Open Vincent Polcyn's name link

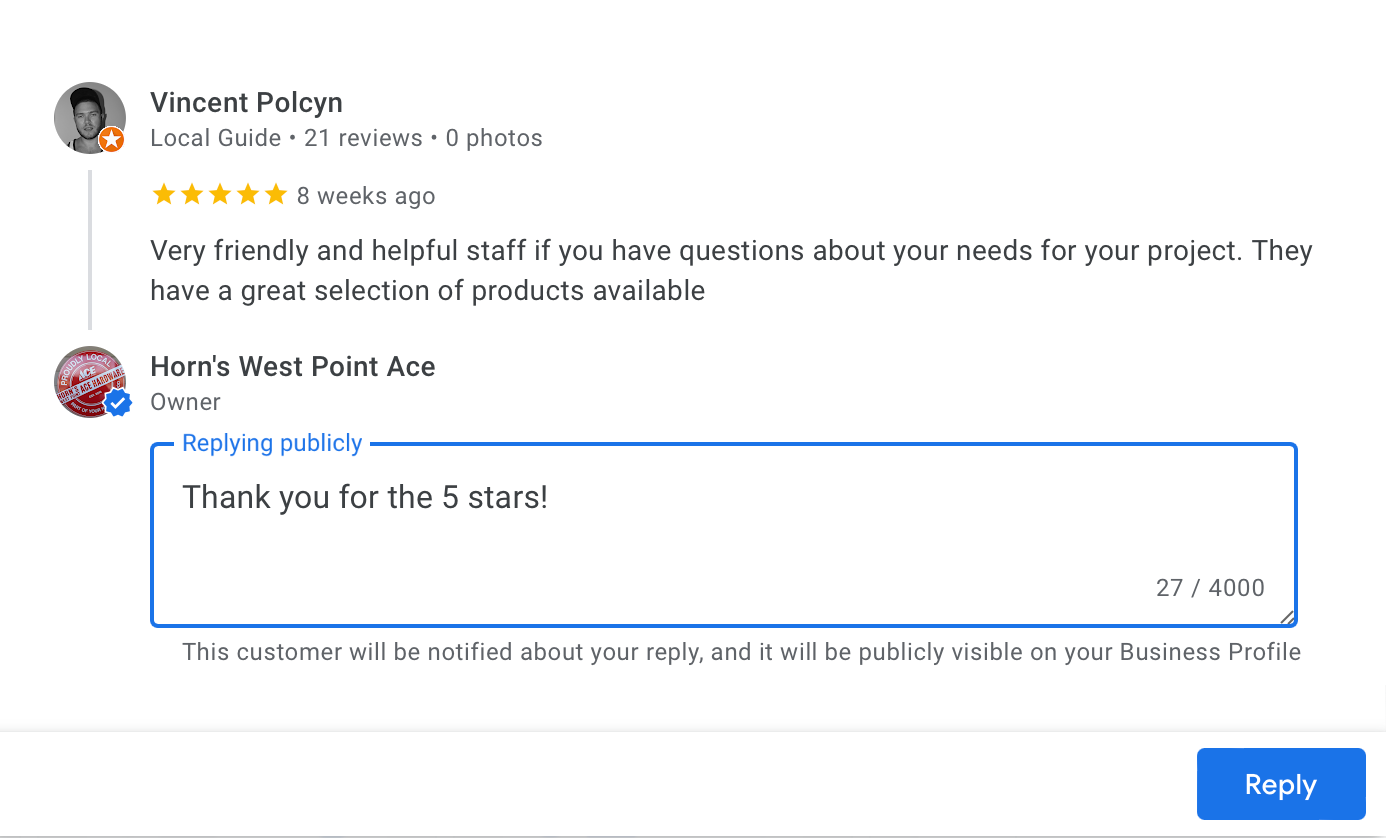tap(246, 103)
